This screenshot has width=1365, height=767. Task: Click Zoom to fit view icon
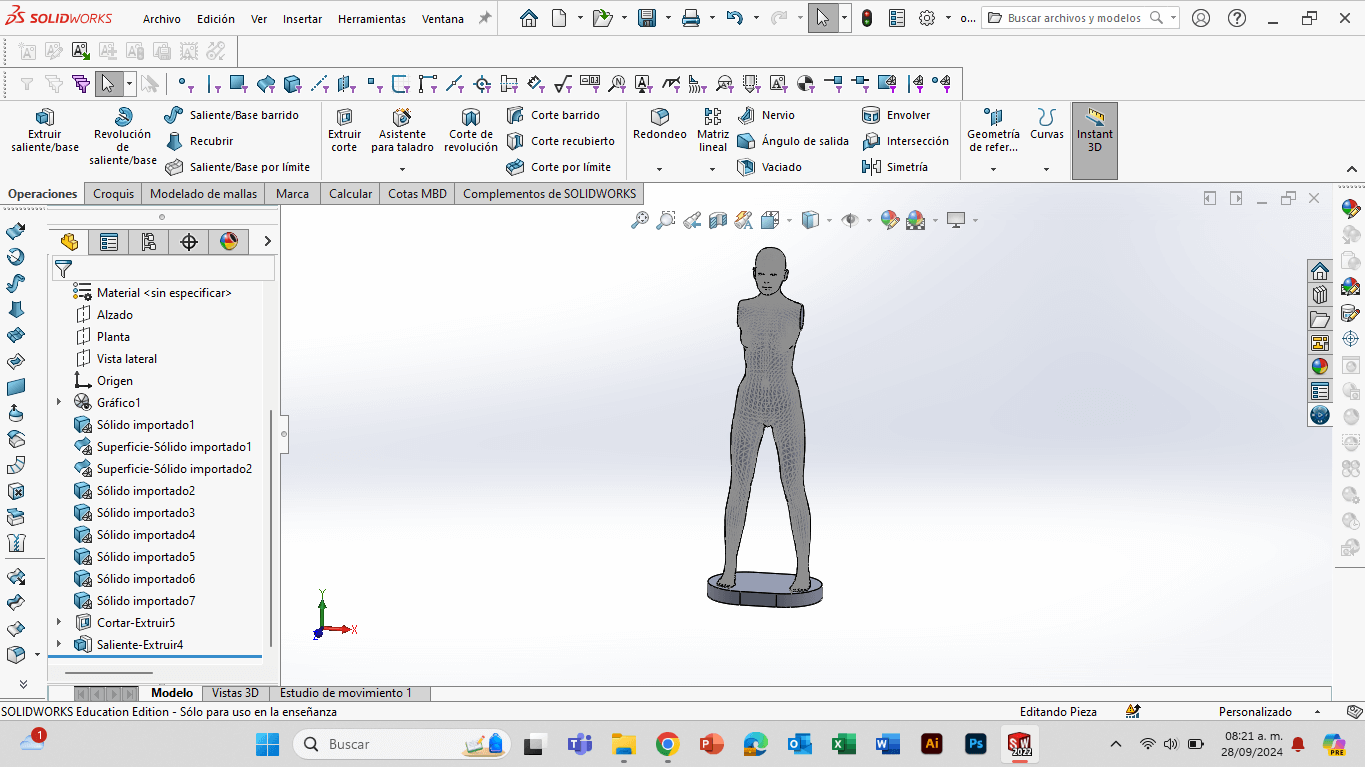(640, 220)
